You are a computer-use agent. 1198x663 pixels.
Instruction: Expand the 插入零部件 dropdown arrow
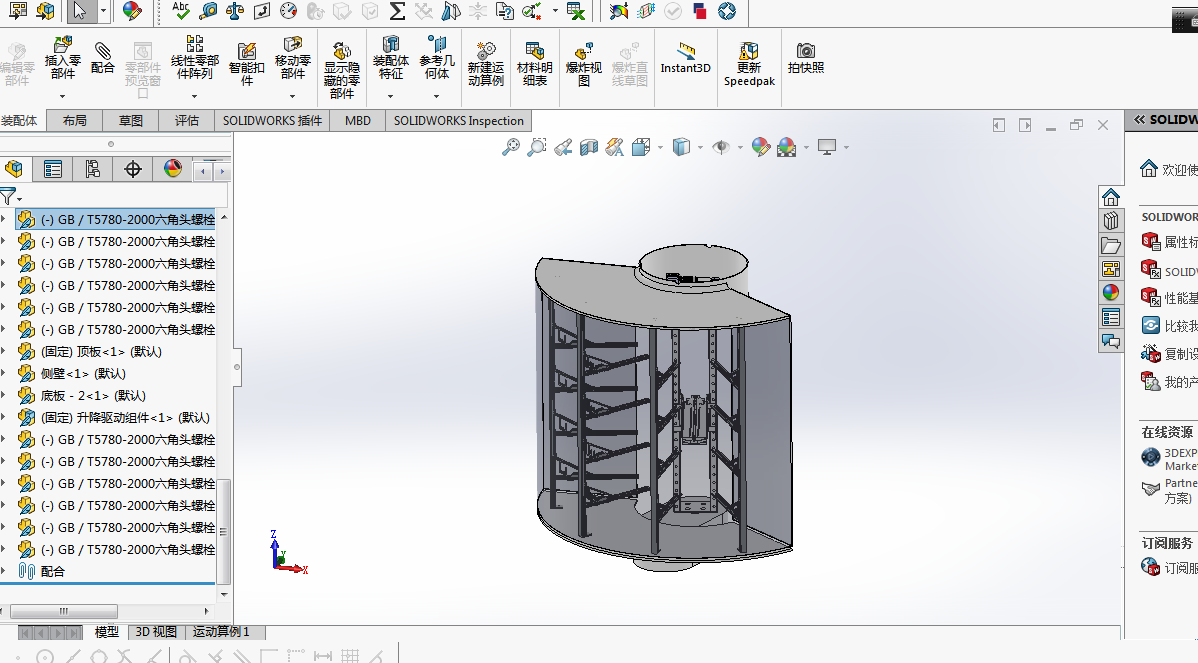point(63,96)
